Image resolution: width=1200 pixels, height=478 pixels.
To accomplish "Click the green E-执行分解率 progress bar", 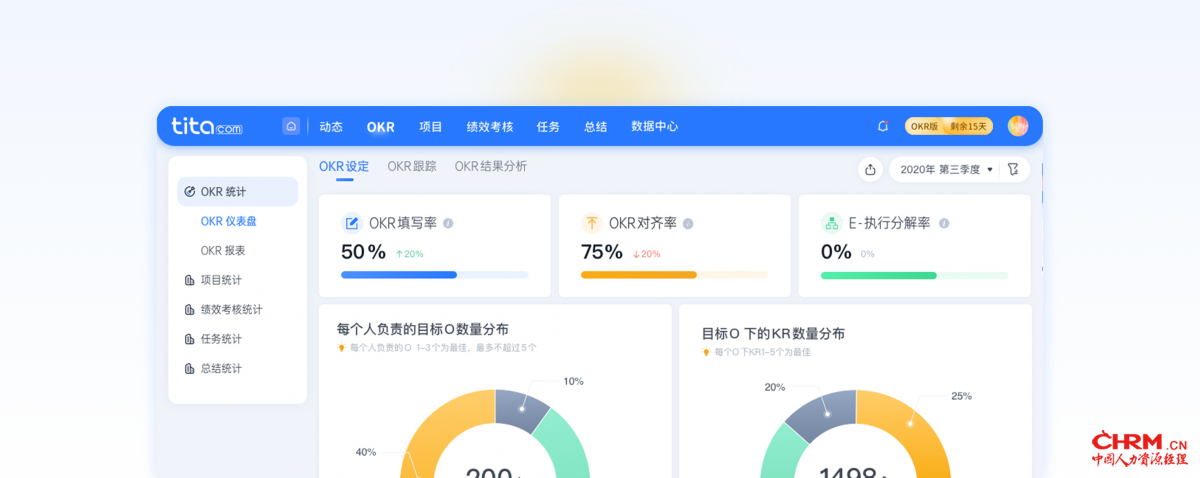I will click(914, 275).
